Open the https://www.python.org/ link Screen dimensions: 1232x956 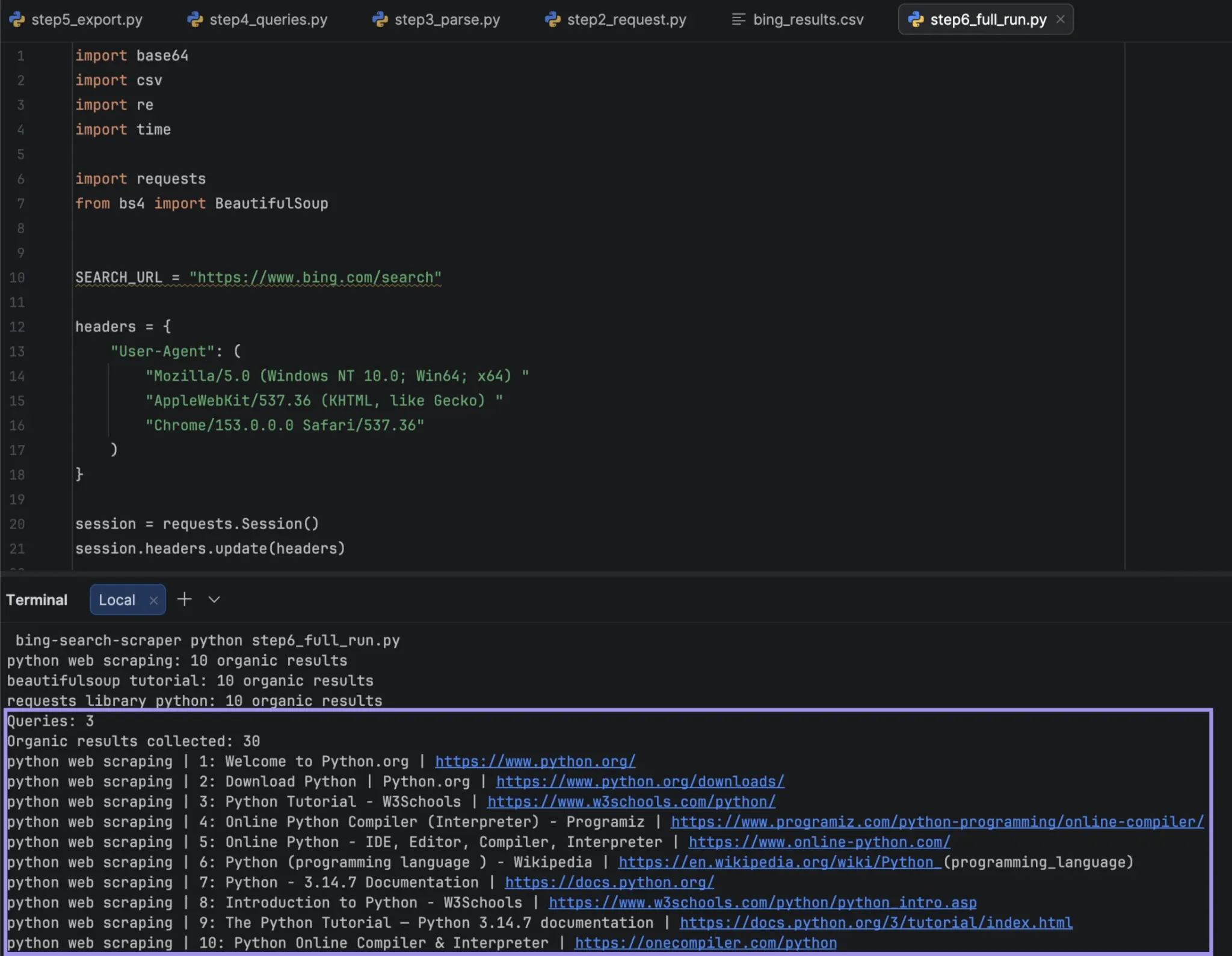tap(535, 761)
